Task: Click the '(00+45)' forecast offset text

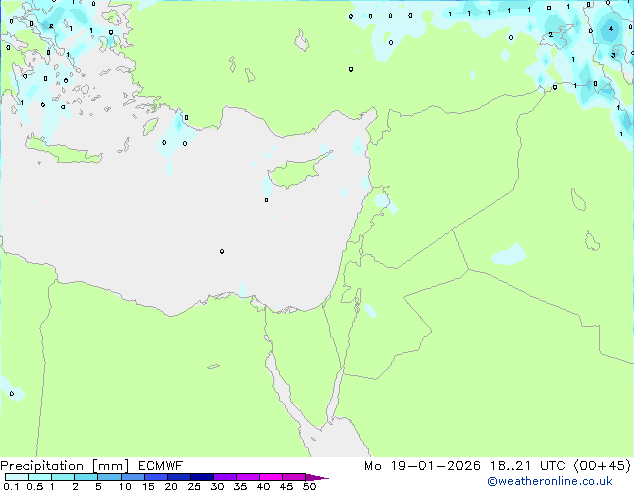Action: (x=602, y=466)
